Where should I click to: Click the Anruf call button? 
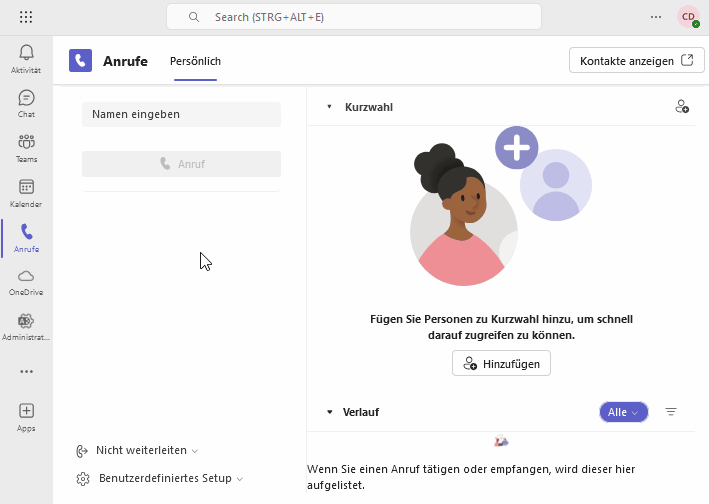click(181, 164)
